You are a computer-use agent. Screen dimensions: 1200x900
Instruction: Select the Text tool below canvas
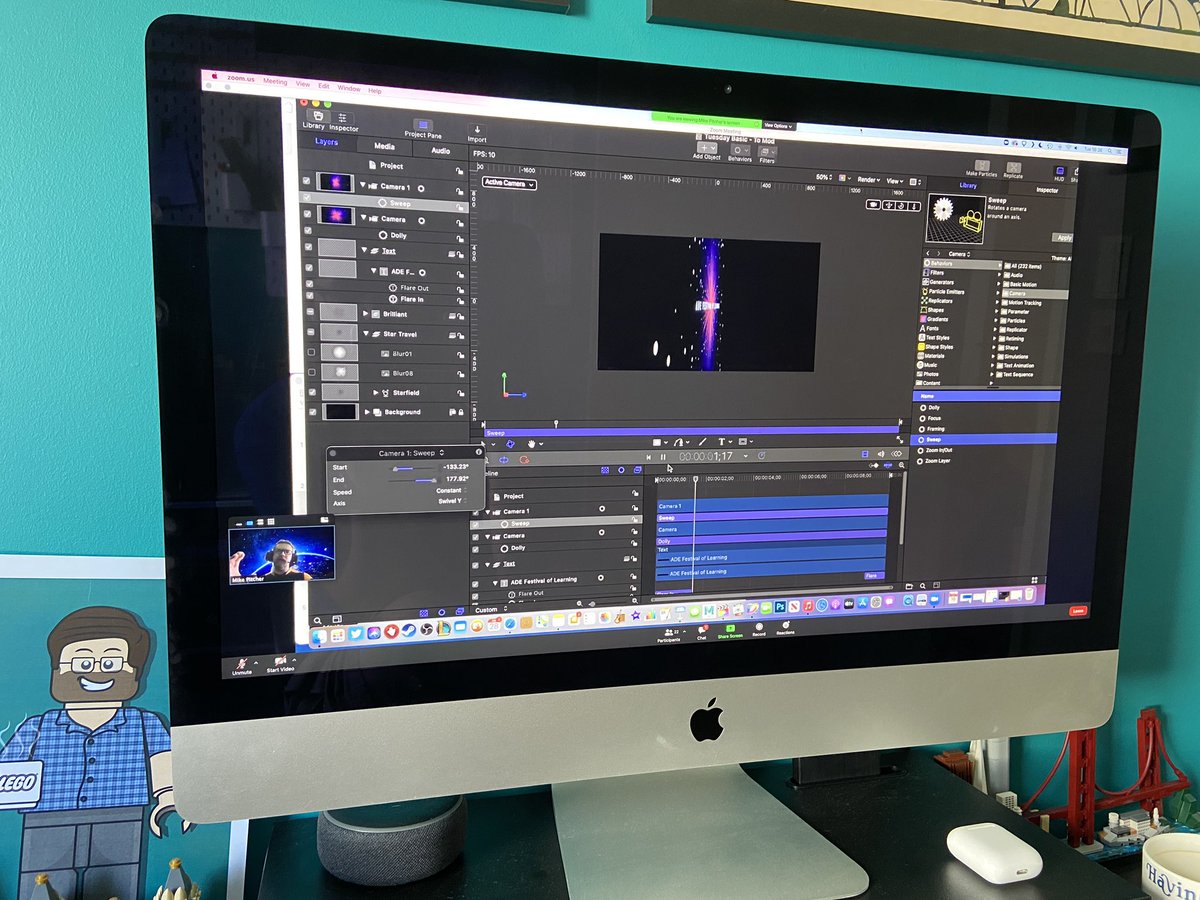(x=720, y=441)
